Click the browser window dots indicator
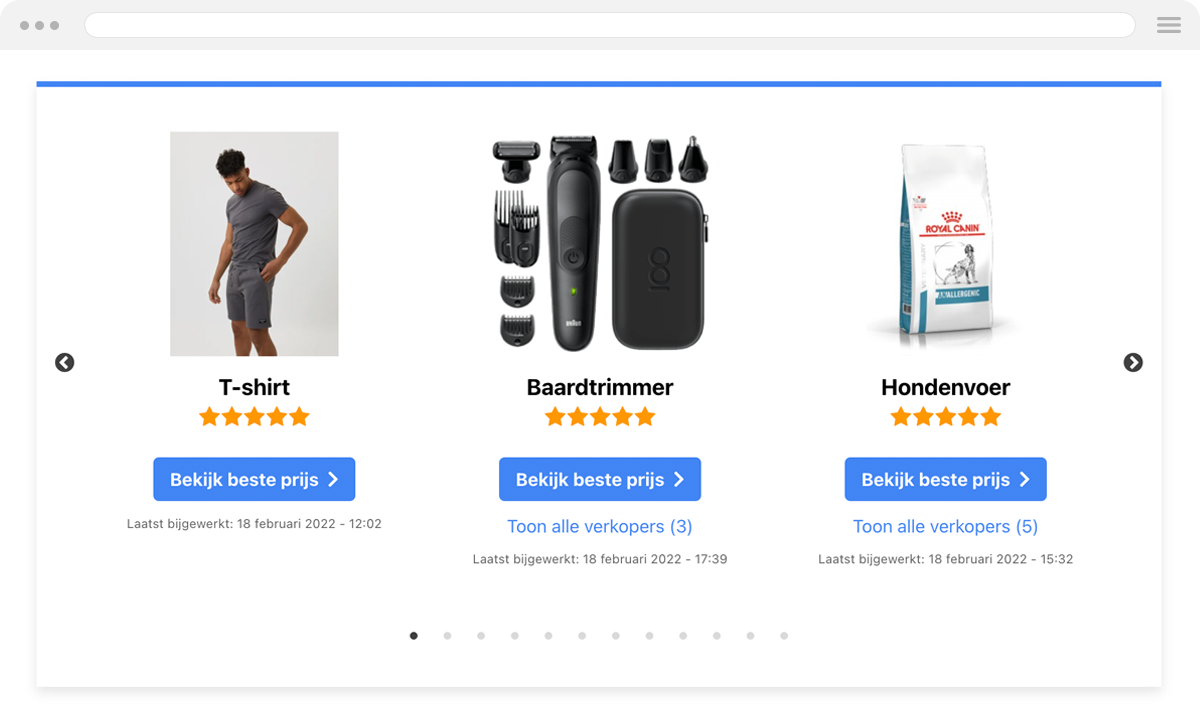The width and height of the screenshot is (1200, 726). [x=38, y=25]
